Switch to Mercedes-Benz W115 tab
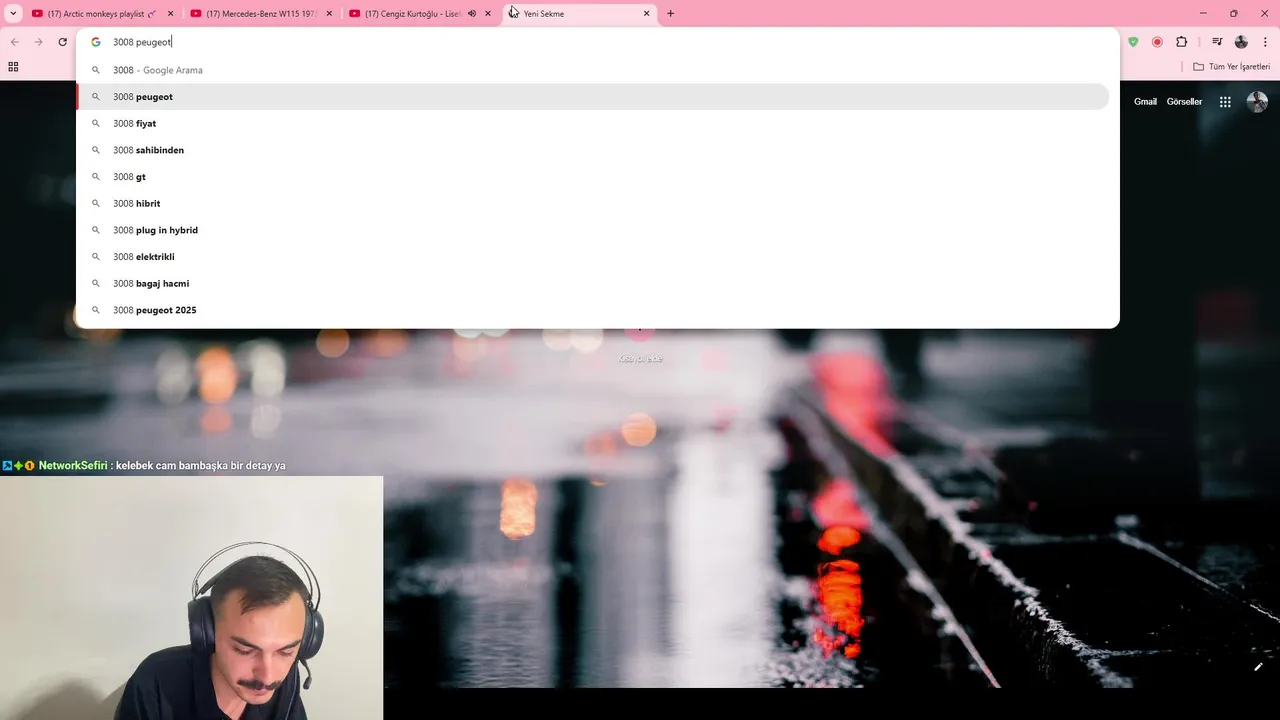Viewport: 1280px width, 720px height. (x=260, y=14)
